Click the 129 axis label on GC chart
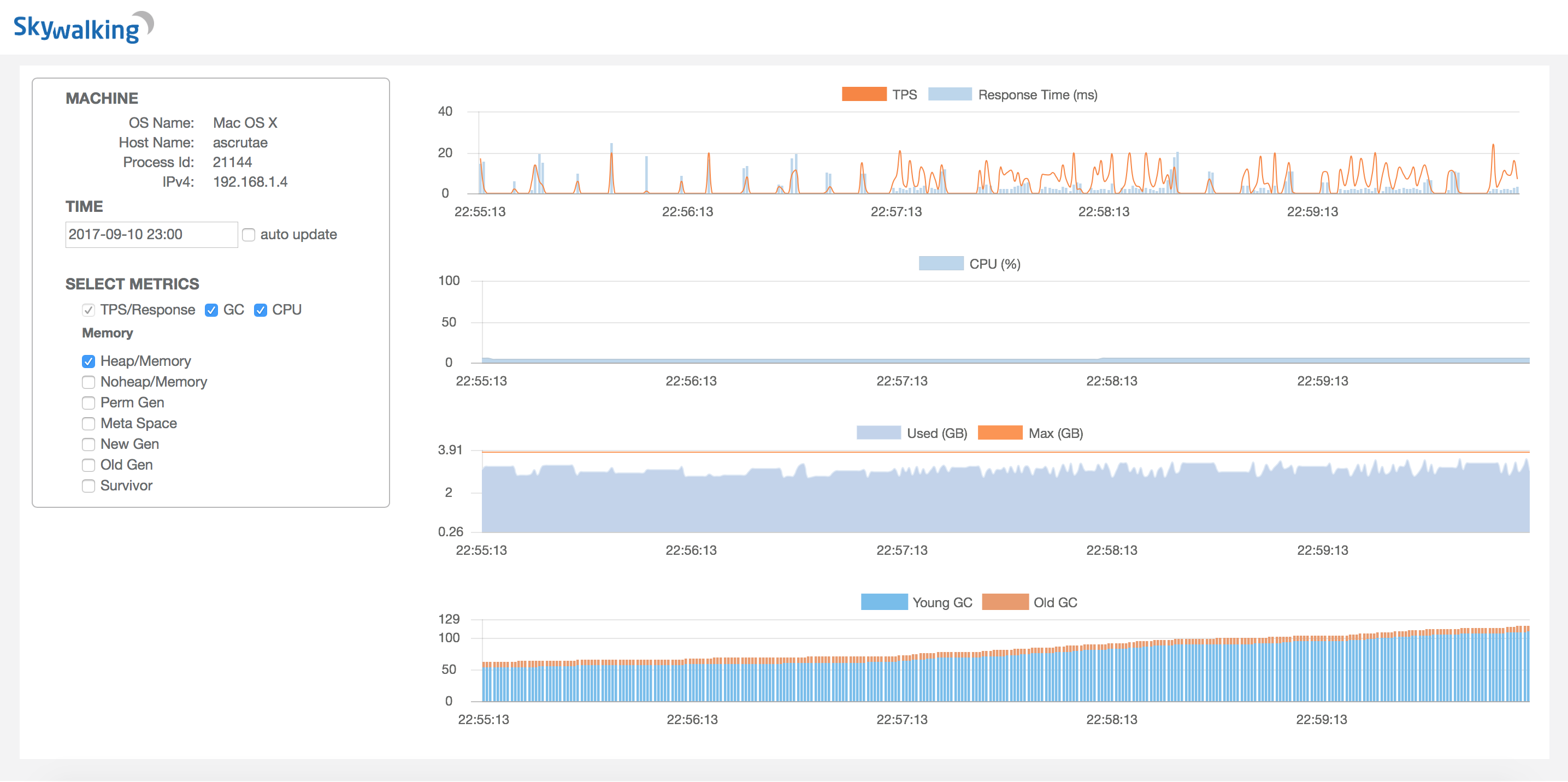1568x782 pixels. pos(449,619)
